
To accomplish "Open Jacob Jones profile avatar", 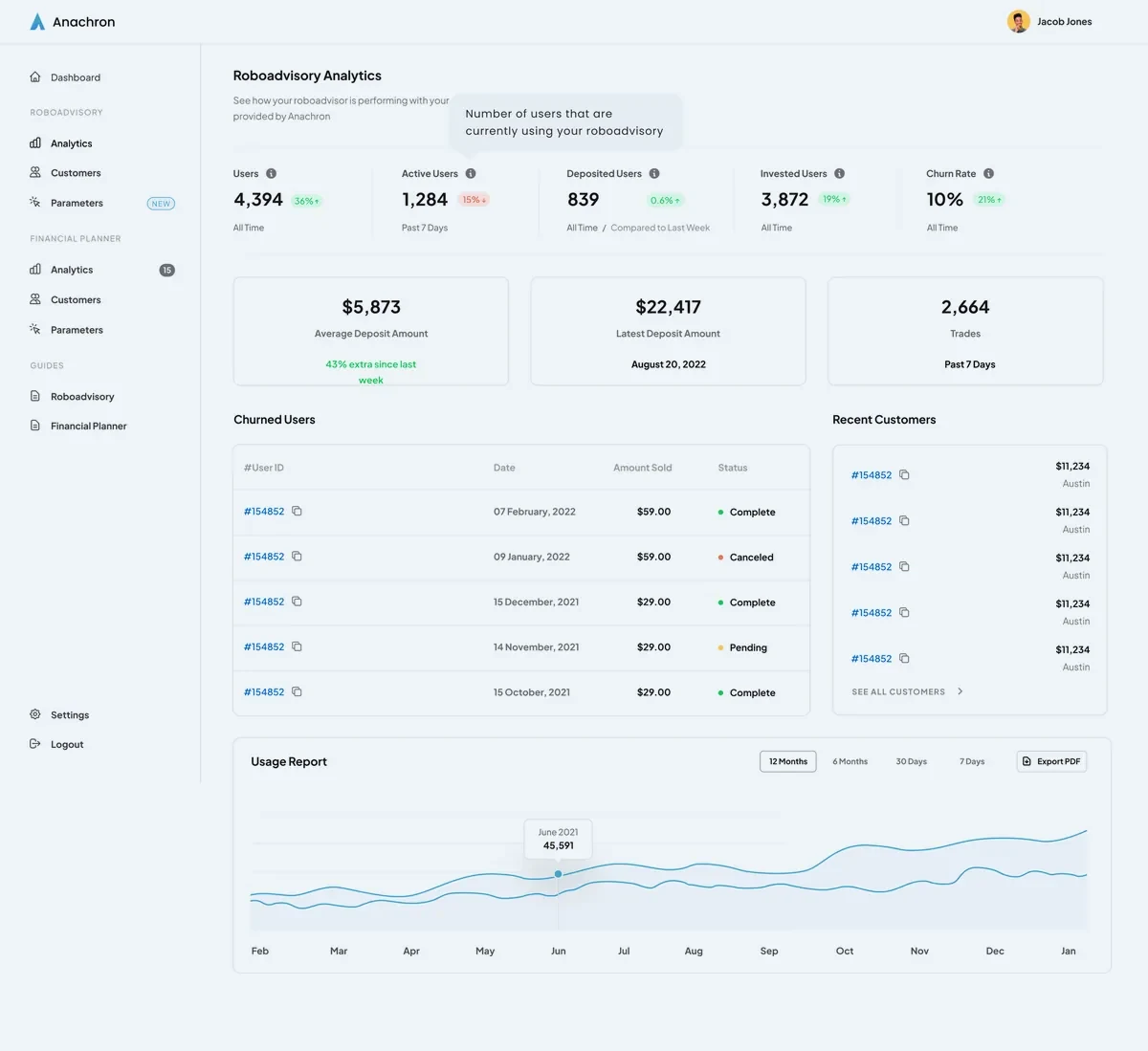I will point(1018,21).
